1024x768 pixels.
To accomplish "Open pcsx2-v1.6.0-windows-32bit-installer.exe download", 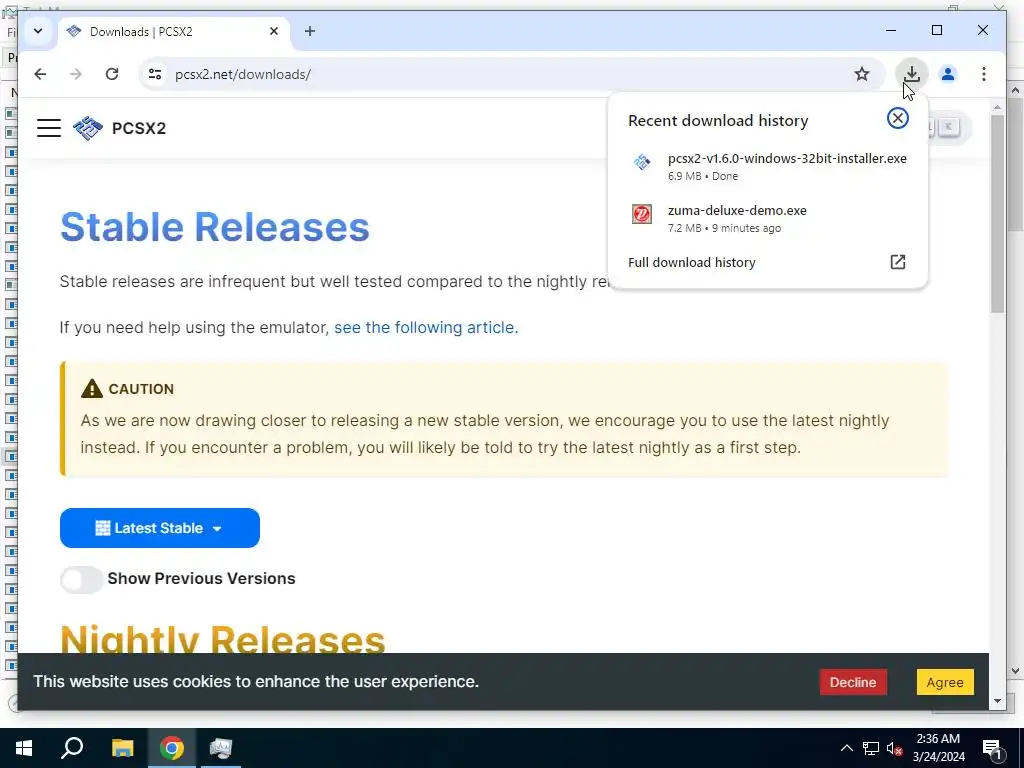I will tap(767, 167).
